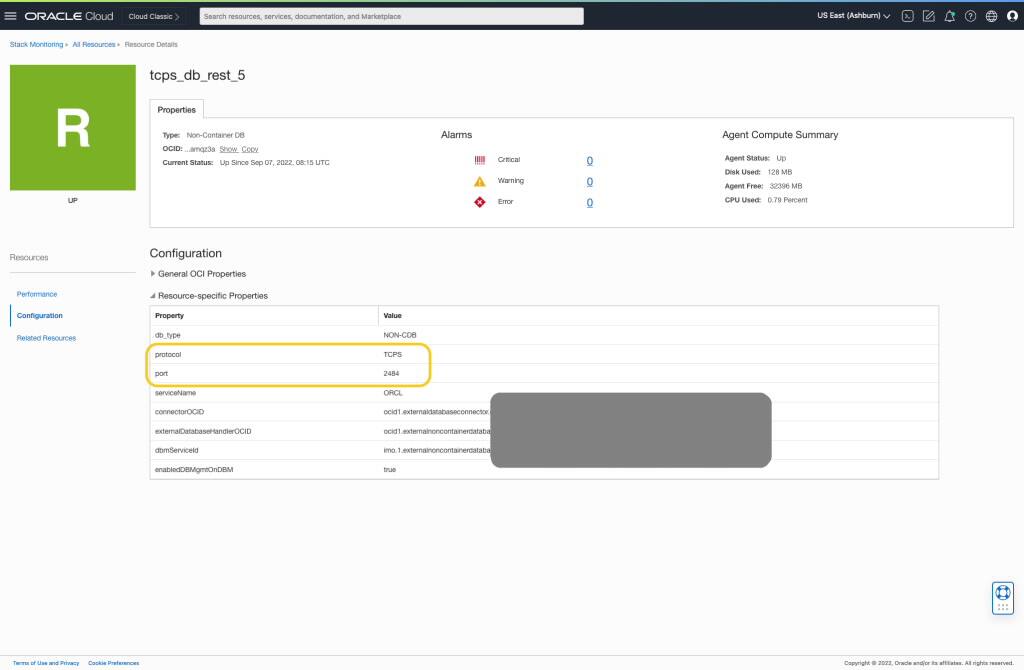Viewport: 1024px width, 670px height.
Task: Open the navigation hamburger menu
Action: 13,15
